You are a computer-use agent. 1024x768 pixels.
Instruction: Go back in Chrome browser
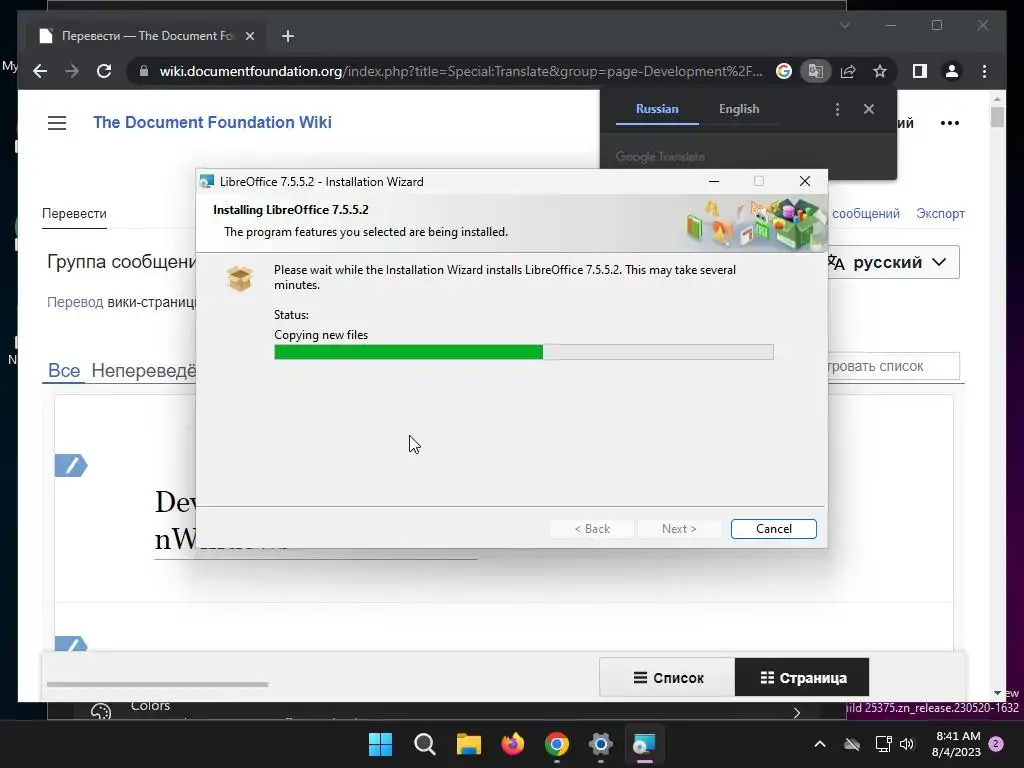(40, 71)
